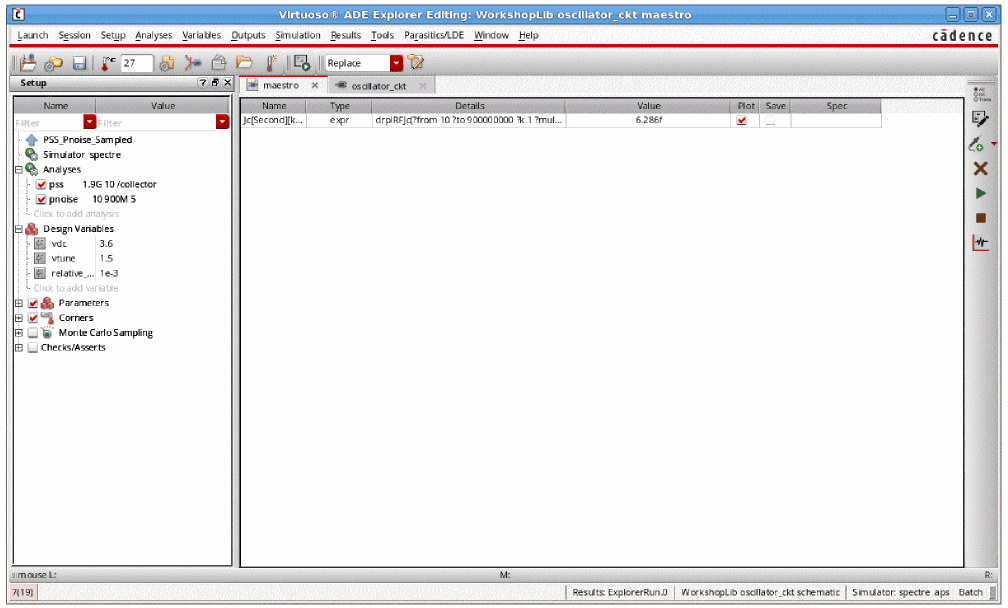Open the Name filter dropdown arrow

[x=89, y=122]
